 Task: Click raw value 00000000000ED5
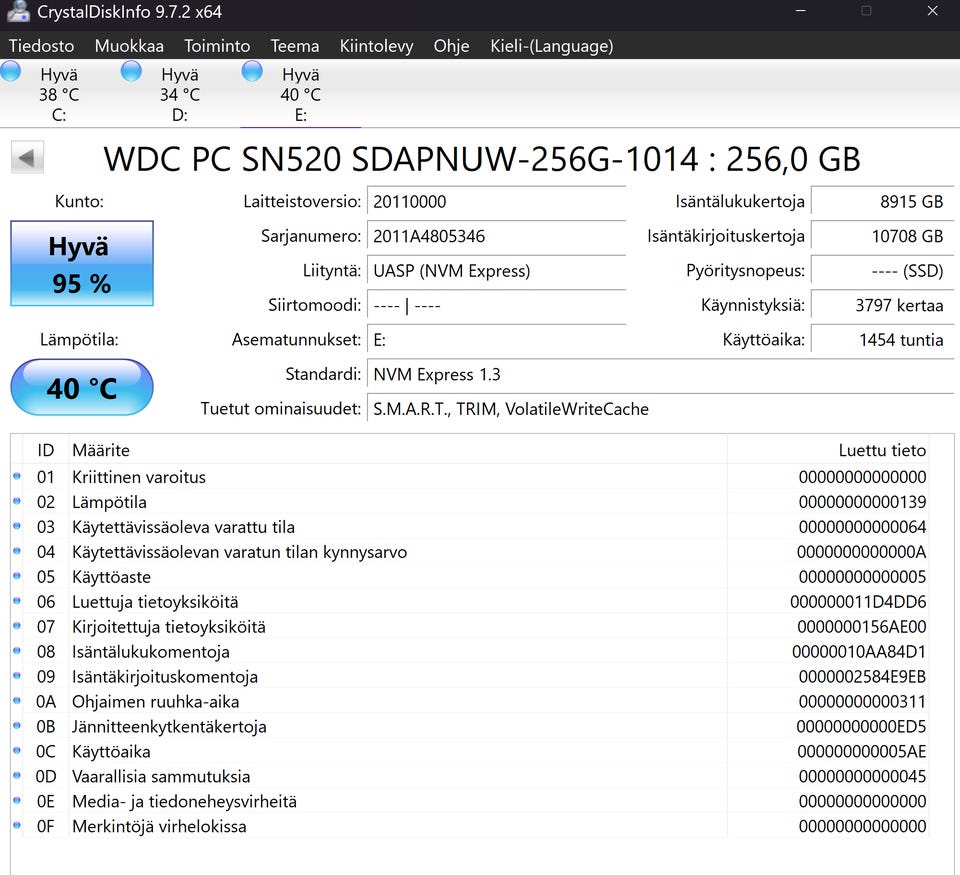pos(861,727)
